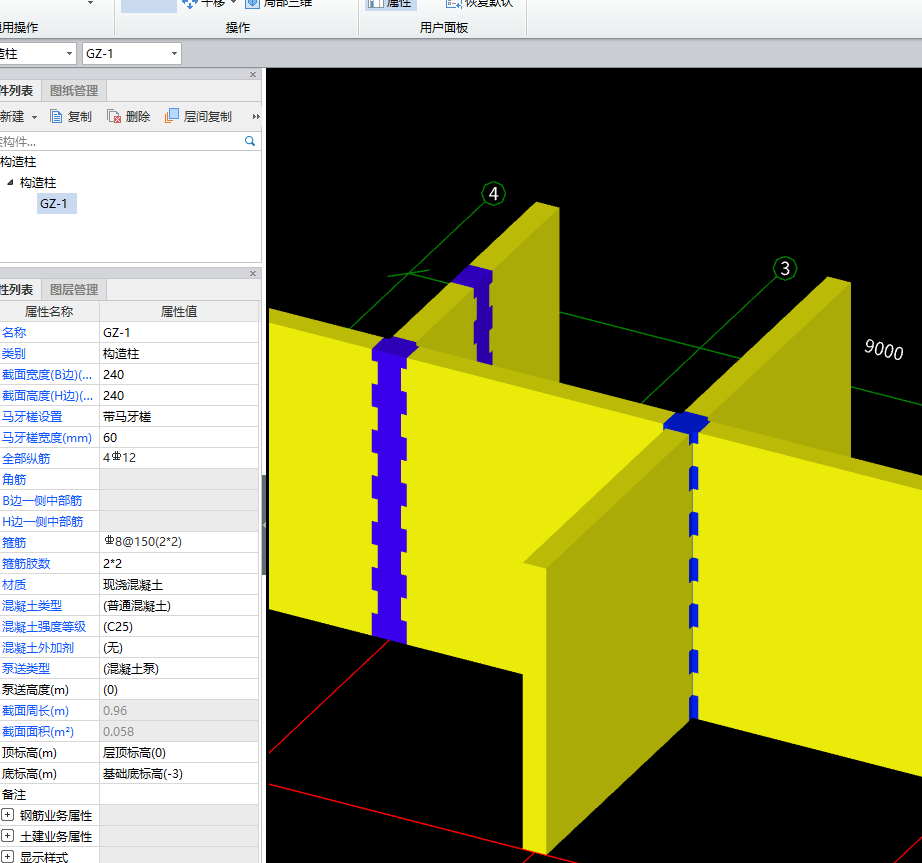The width and height of the screenshot is (922, 863).
Task: Click the 马牙槎设置 value 带马牙槎
Action: click(x=179, y=416)
